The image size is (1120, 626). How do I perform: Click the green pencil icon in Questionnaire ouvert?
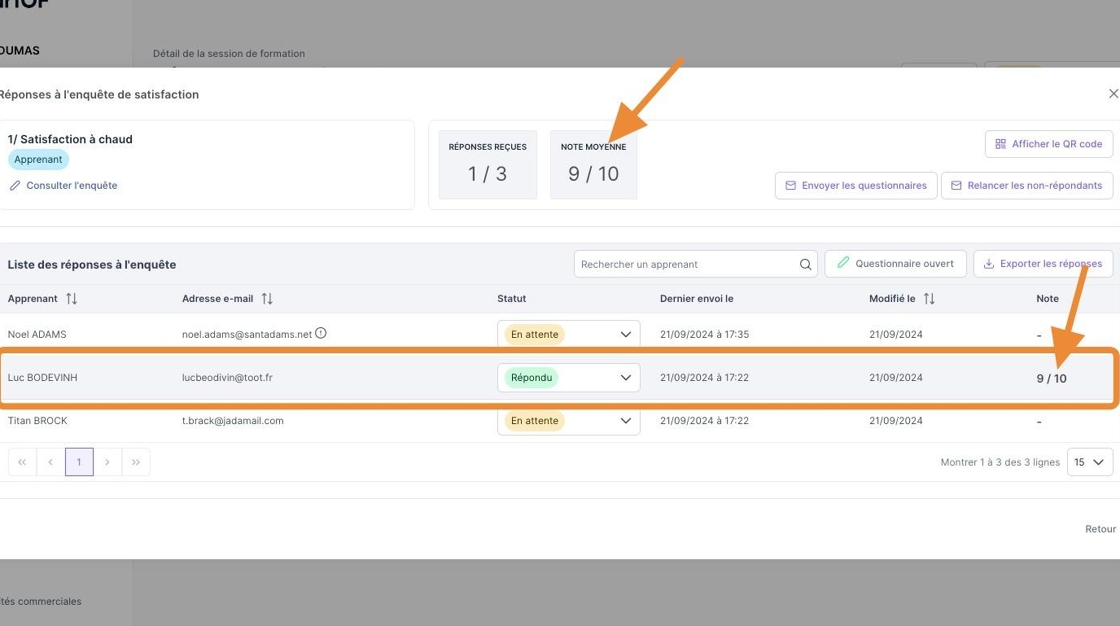pyautogui.click(x=843, y=263)
